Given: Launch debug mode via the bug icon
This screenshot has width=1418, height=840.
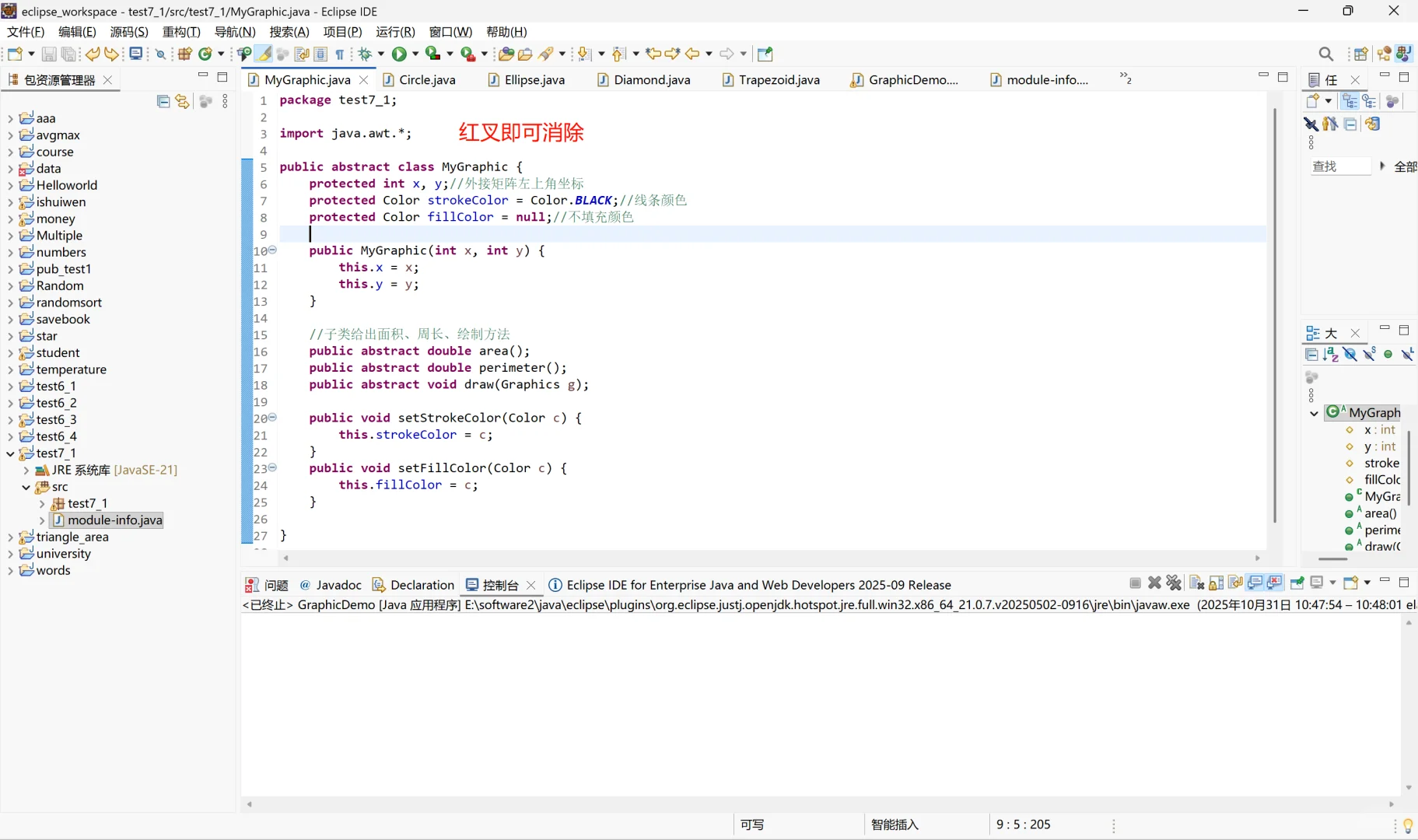Looking at the screenshot, I should tap(366, 54).
